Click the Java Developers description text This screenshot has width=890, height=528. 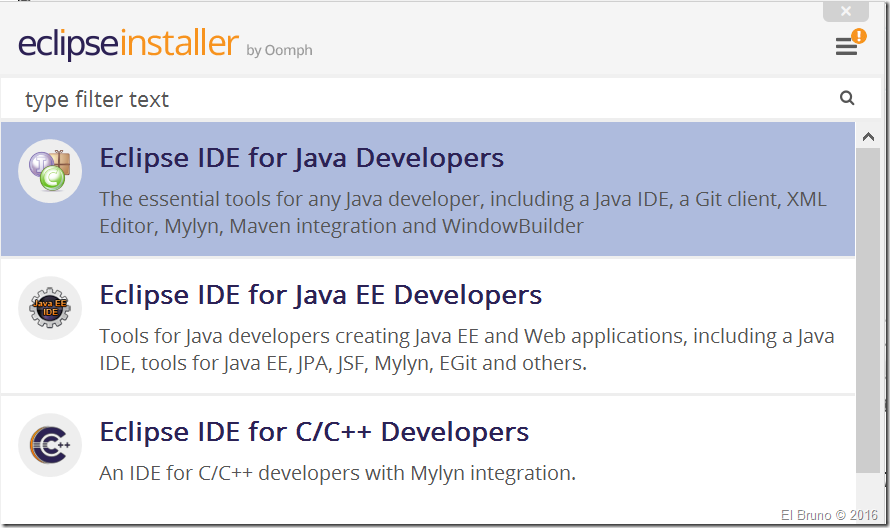(x=462, y=212)
